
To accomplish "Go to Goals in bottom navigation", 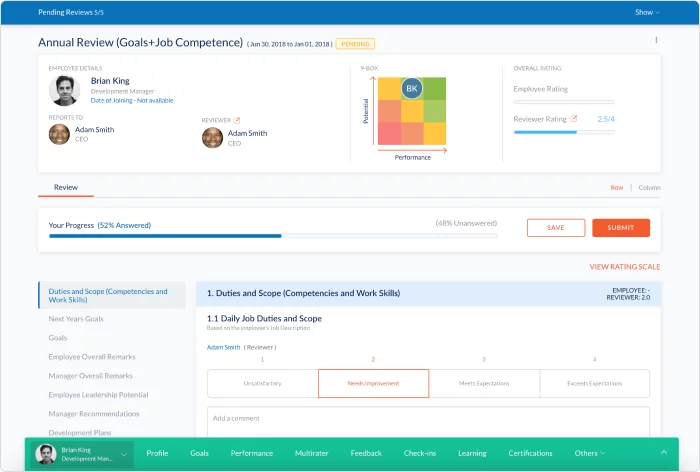I will coord(199,453).
